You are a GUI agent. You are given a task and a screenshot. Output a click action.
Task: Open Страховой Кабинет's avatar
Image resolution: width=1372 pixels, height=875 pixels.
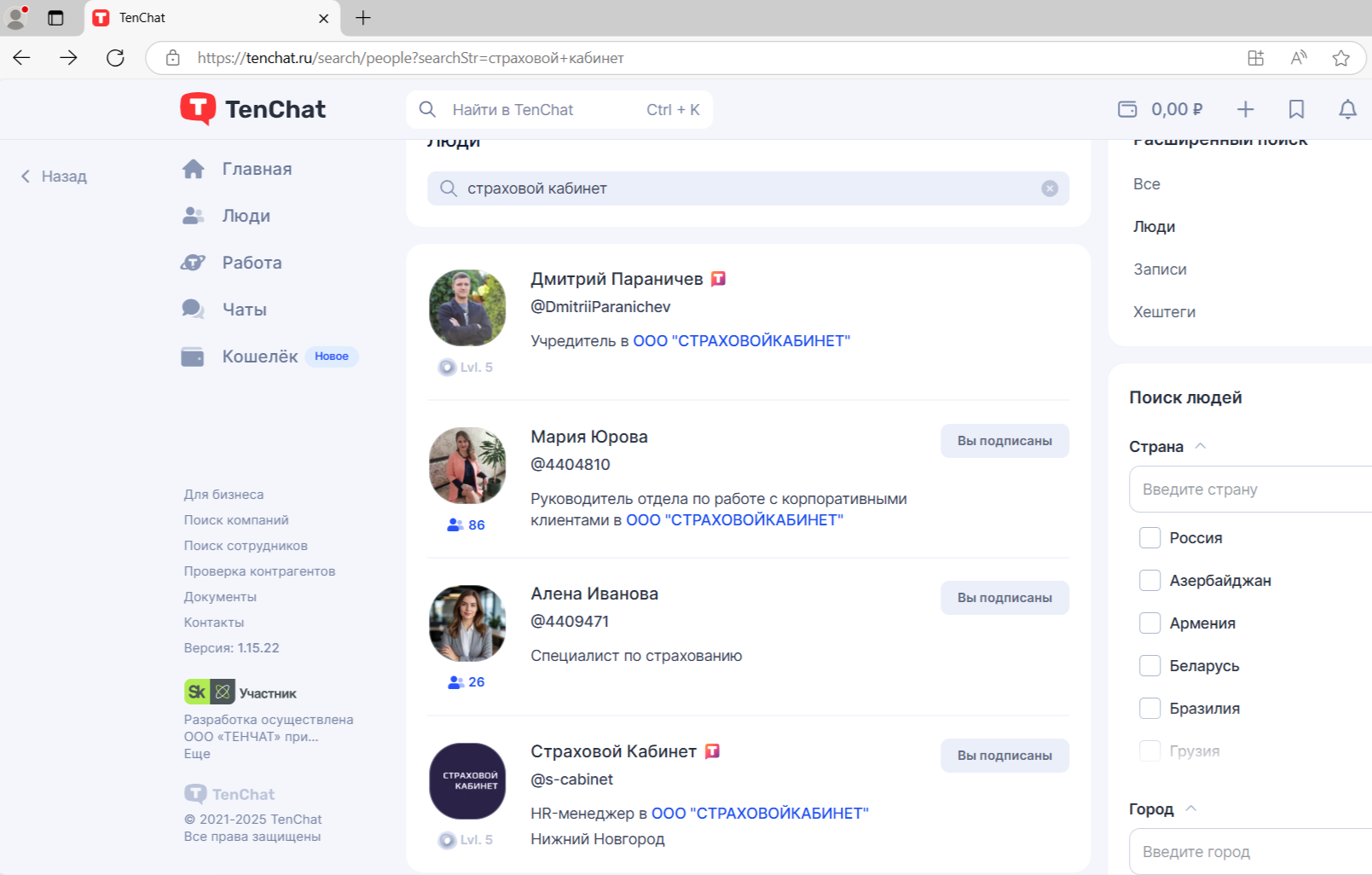click(467, 781)
